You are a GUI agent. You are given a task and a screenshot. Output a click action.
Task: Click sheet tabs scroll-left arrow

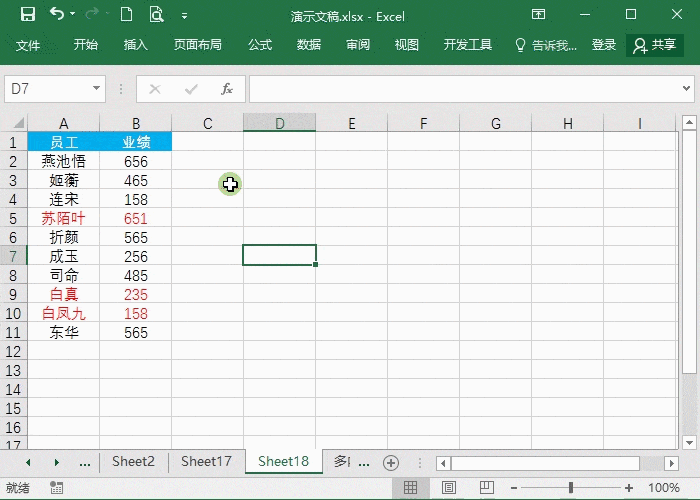click(28, 462)
